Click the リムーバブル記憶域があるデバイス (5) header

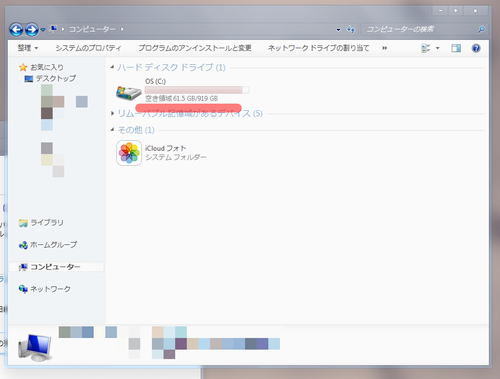[x=190, y=113]
